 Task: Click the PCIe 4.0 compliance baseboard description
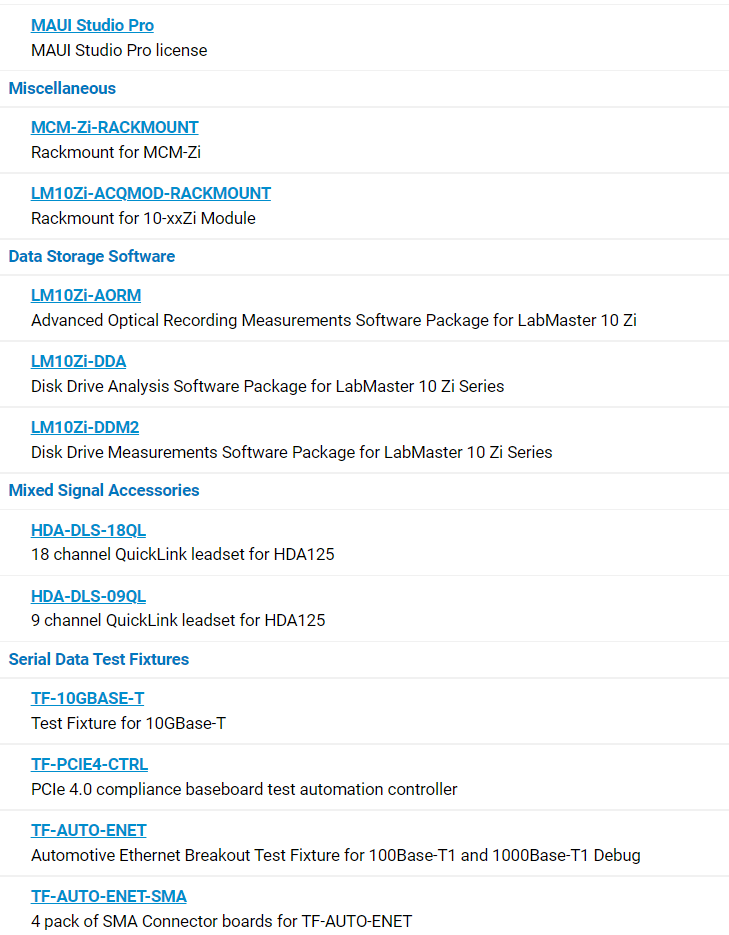(244, 790)
